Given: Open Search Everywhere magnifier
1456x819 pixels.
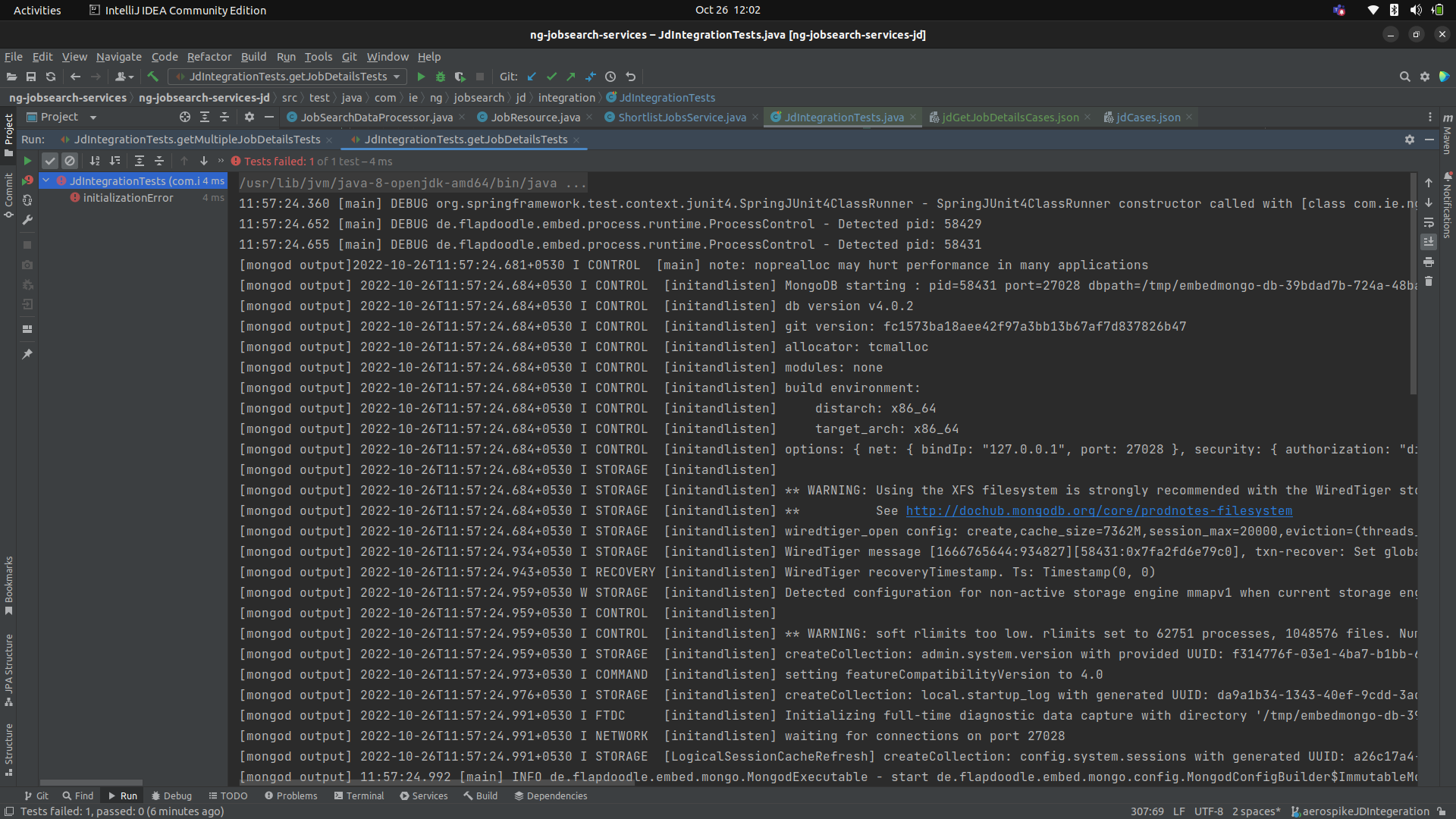Looking at the screenshot, I should point(1404,77).
